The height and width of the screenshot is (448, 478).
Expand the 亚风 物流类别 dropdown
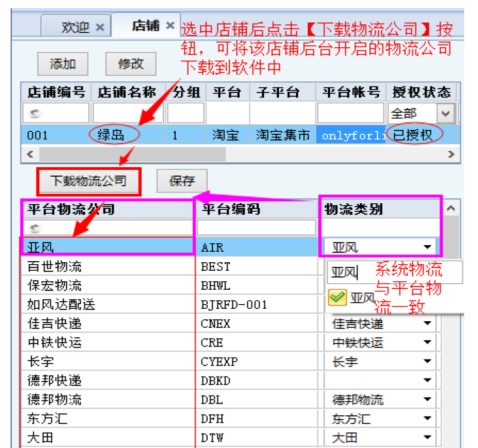[x=427, y=247]
